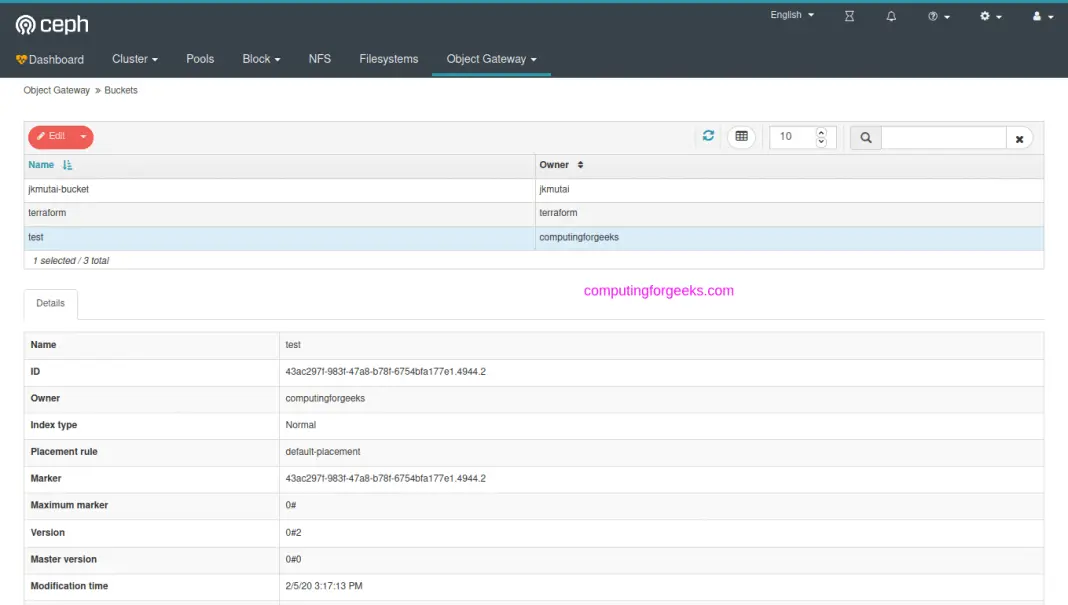
Task: Open the settings gear menu
Action: [x=985, y=16]
